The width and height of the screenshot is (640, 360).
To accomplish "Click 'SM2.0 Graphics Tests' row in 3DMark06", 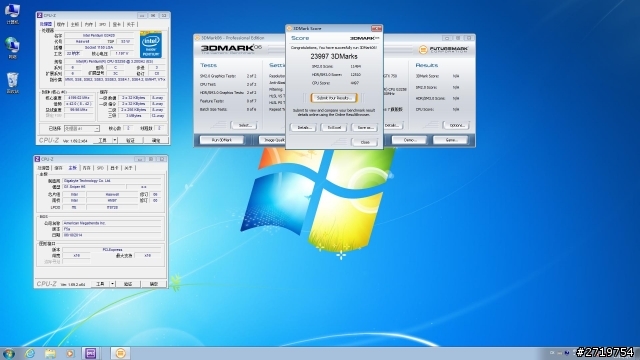I will 228,76.
